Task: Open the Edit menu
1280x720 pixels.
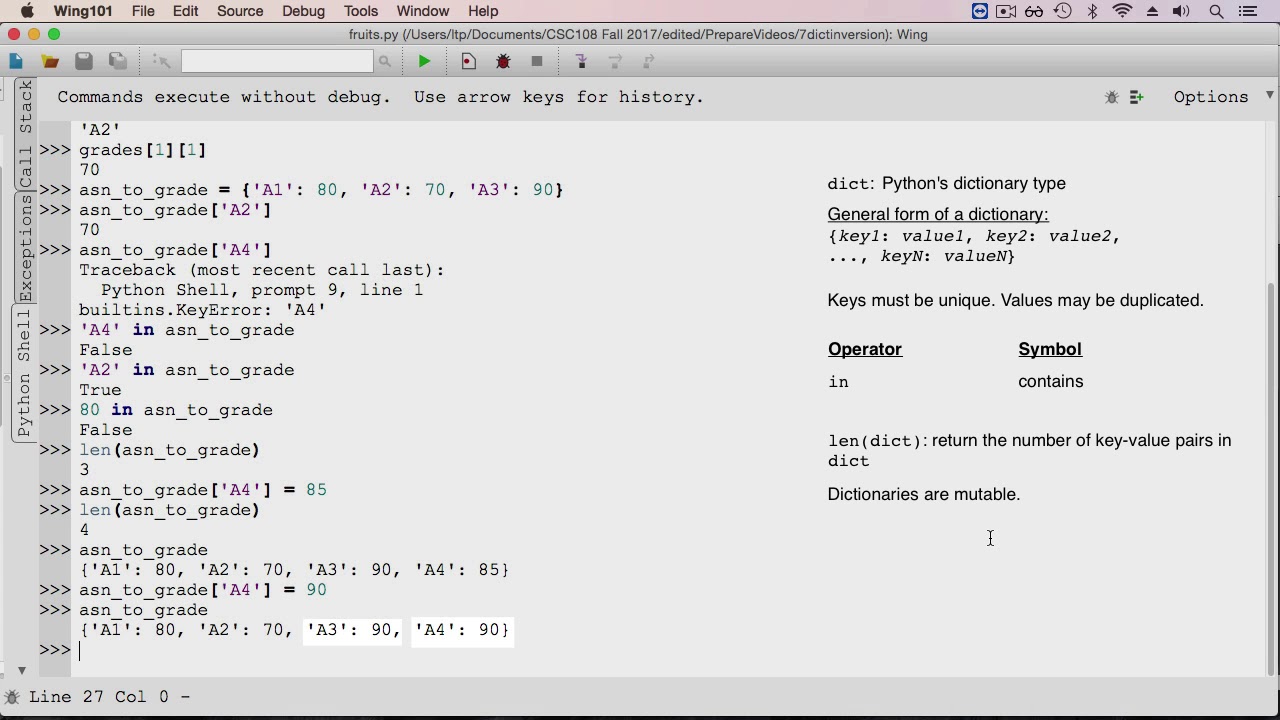Action: [185, 11]
